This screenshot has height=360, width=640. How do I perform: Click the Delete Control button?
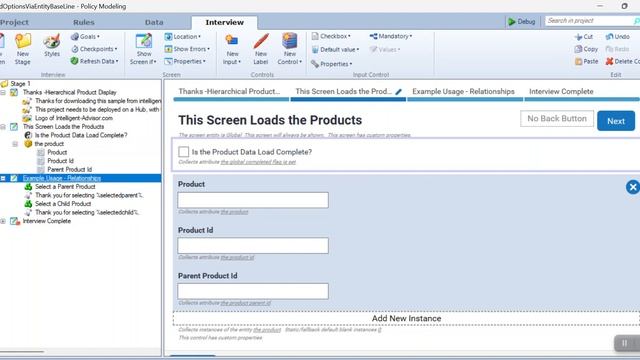click(x=622, y=62)
